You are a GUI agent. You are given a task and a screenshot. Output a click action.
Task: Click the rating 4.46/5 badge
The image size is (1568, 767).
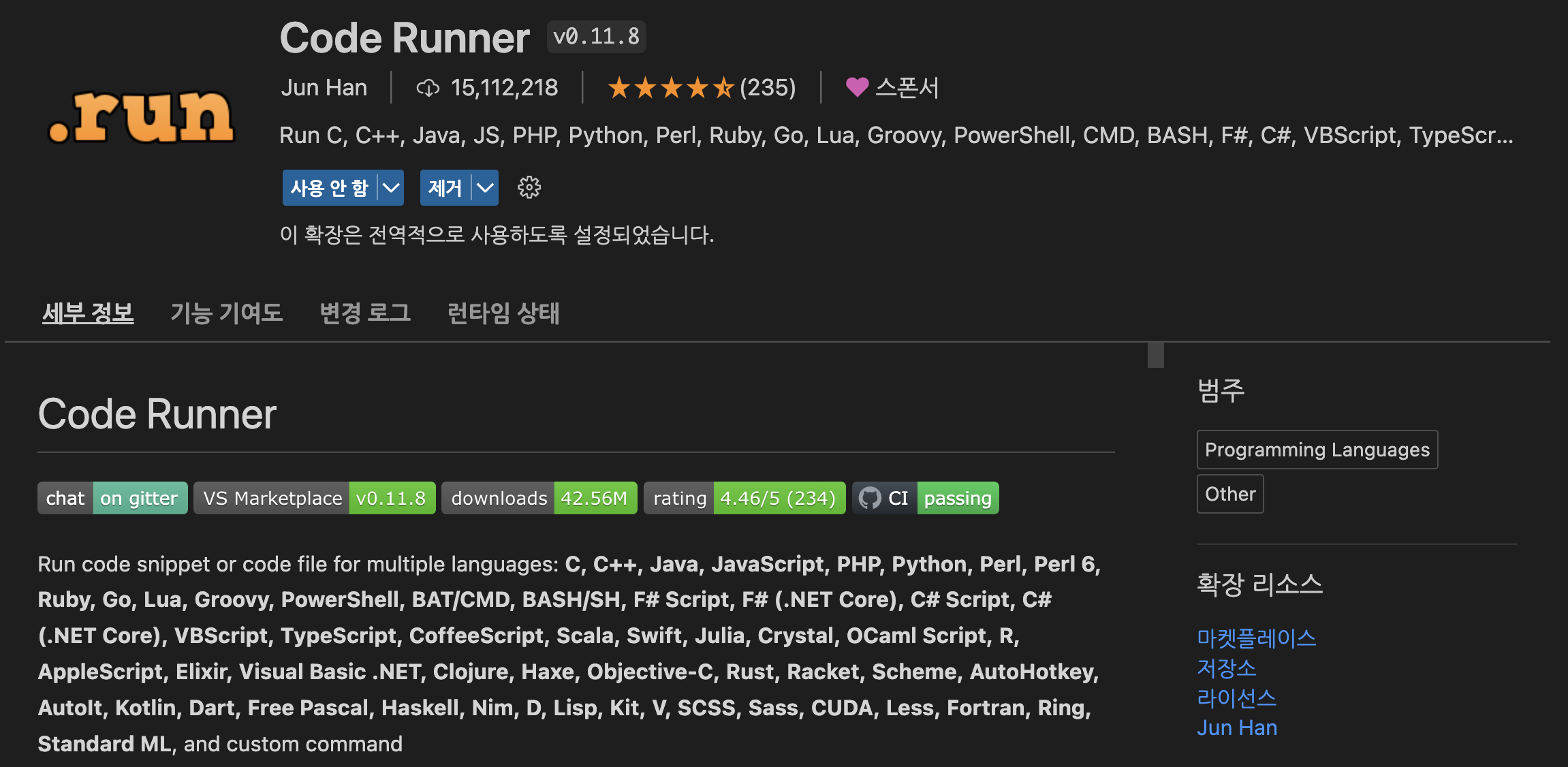point(744,498)
